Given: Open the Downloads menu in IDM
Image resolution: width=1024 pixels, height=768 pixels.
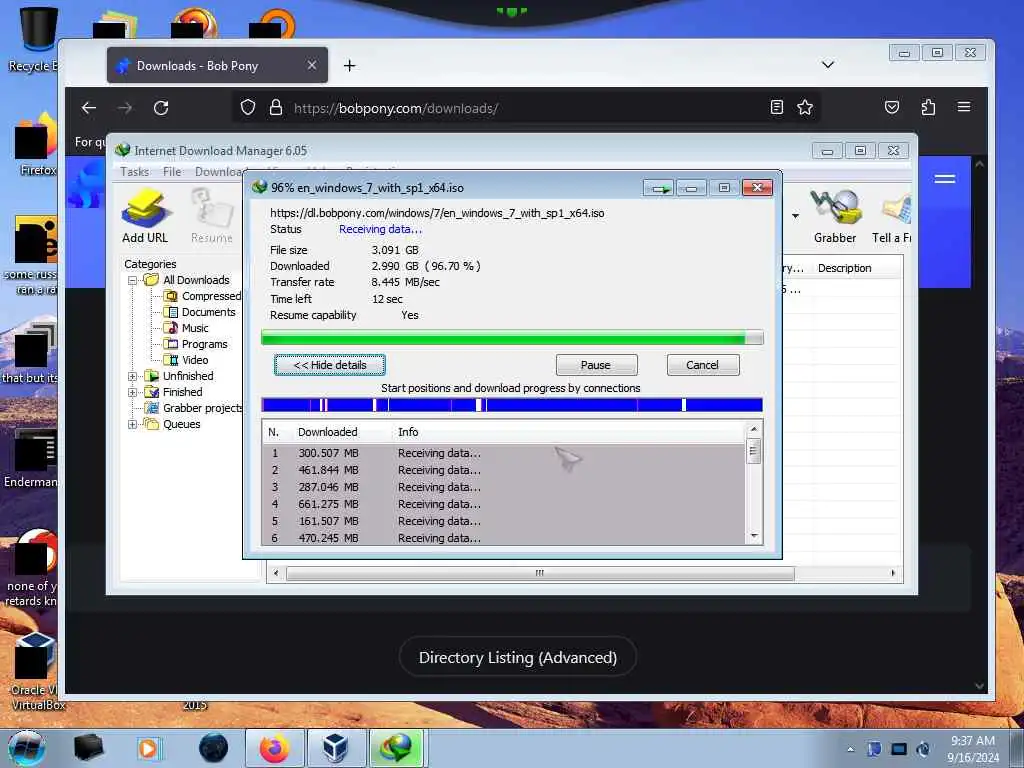Looking at the screenshot, I should click(x=219, y=172).
